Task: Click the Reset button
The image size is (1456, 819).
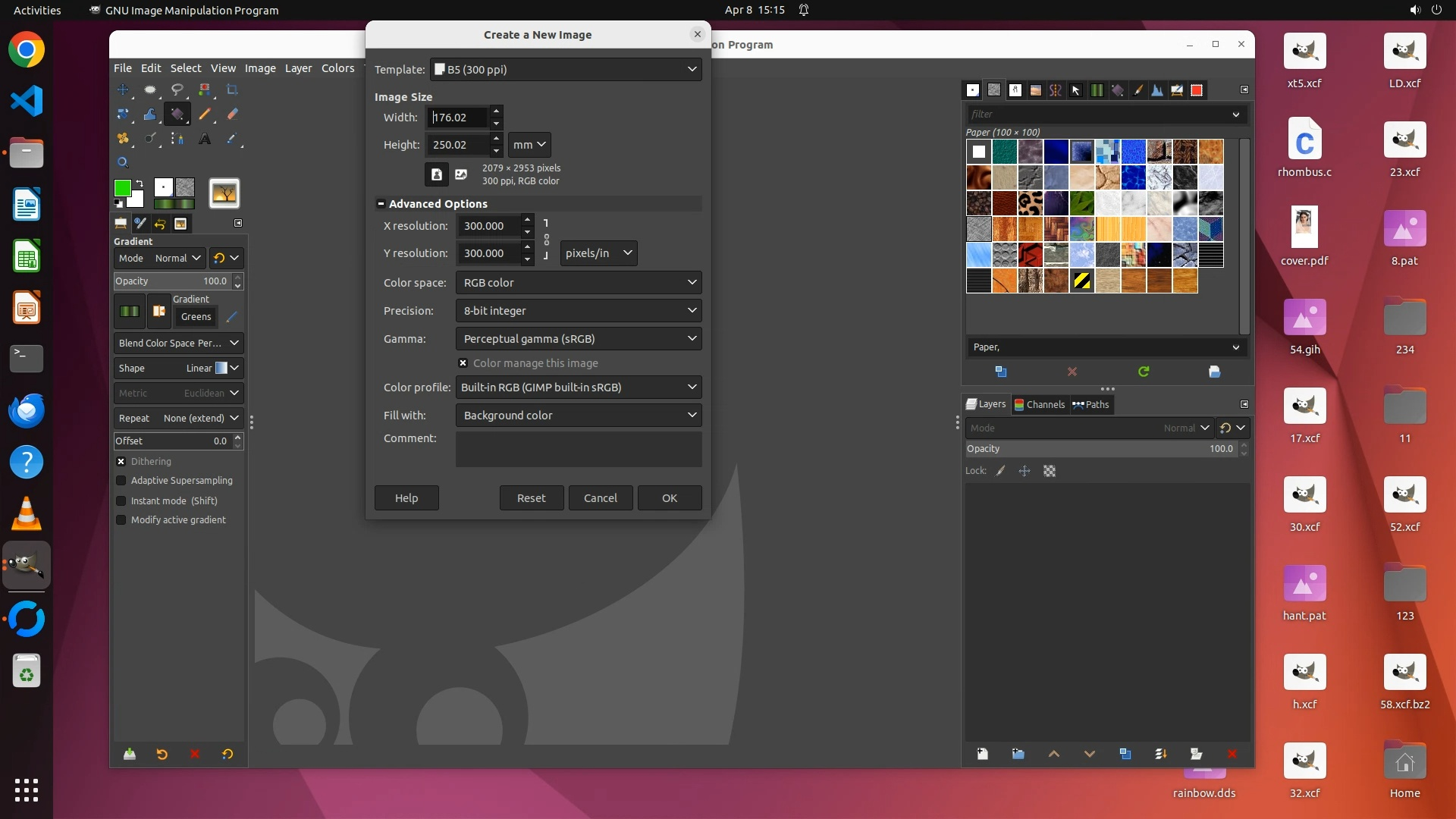Action: pyautogui.click(x=531, y=498)
